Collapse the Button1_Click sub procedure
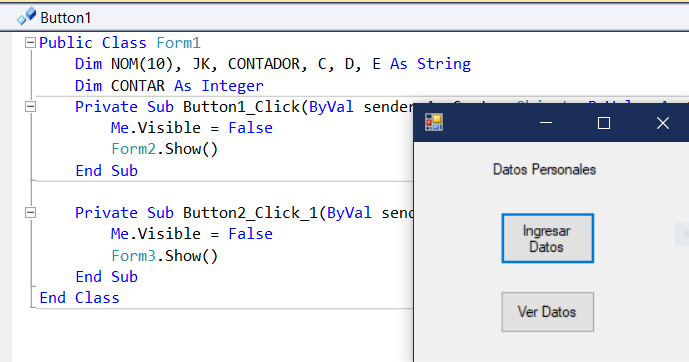 pos(30,107)
